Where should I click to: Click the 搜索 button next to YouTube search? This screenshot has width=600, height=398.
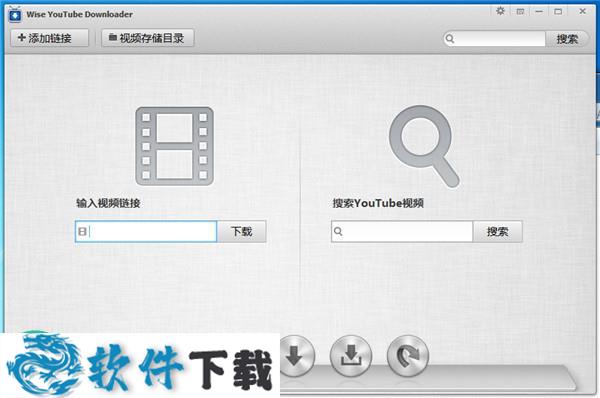[497, 232]
